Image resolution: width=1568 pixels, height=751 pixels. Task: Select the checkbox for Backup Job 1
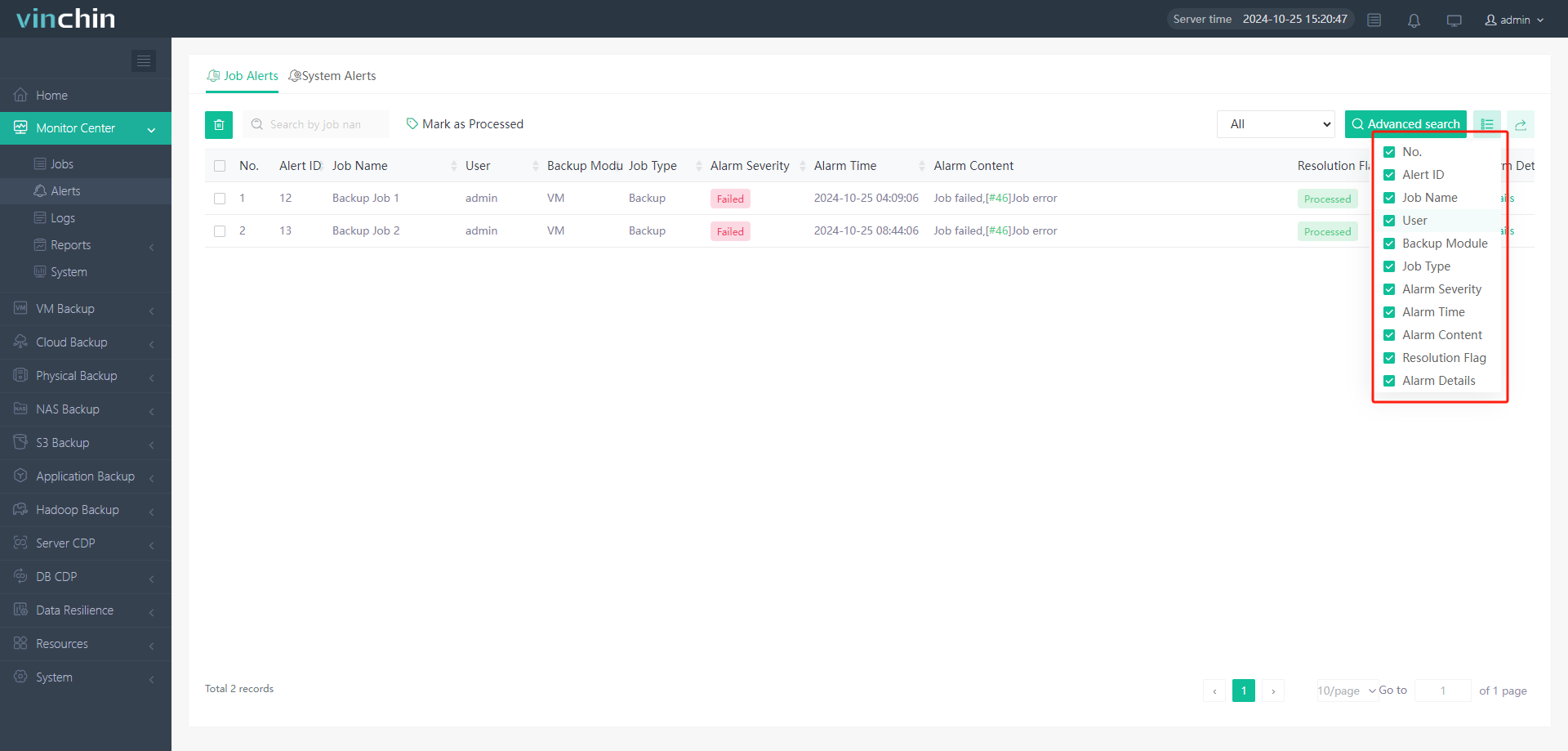click(220, 199)
